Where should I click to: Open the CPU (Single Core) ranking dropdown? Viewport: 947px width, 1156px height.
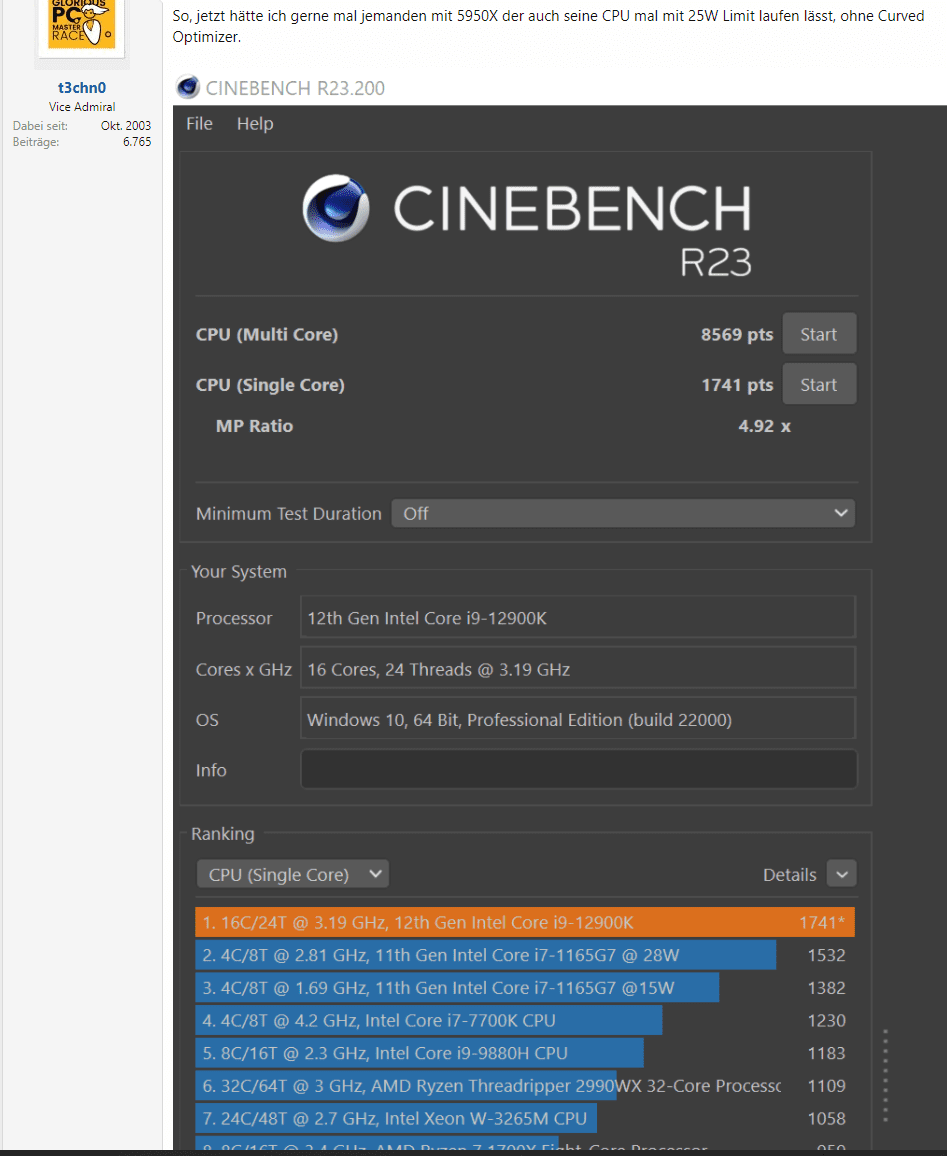click(x=293, y=874)
